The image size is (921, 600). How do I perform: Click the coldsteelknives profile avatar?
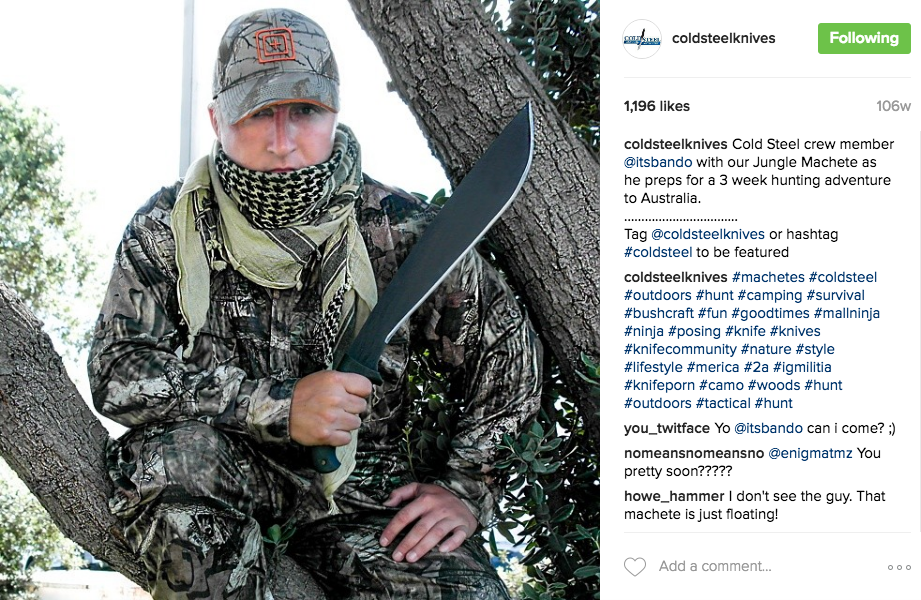(x=642, y=39)
